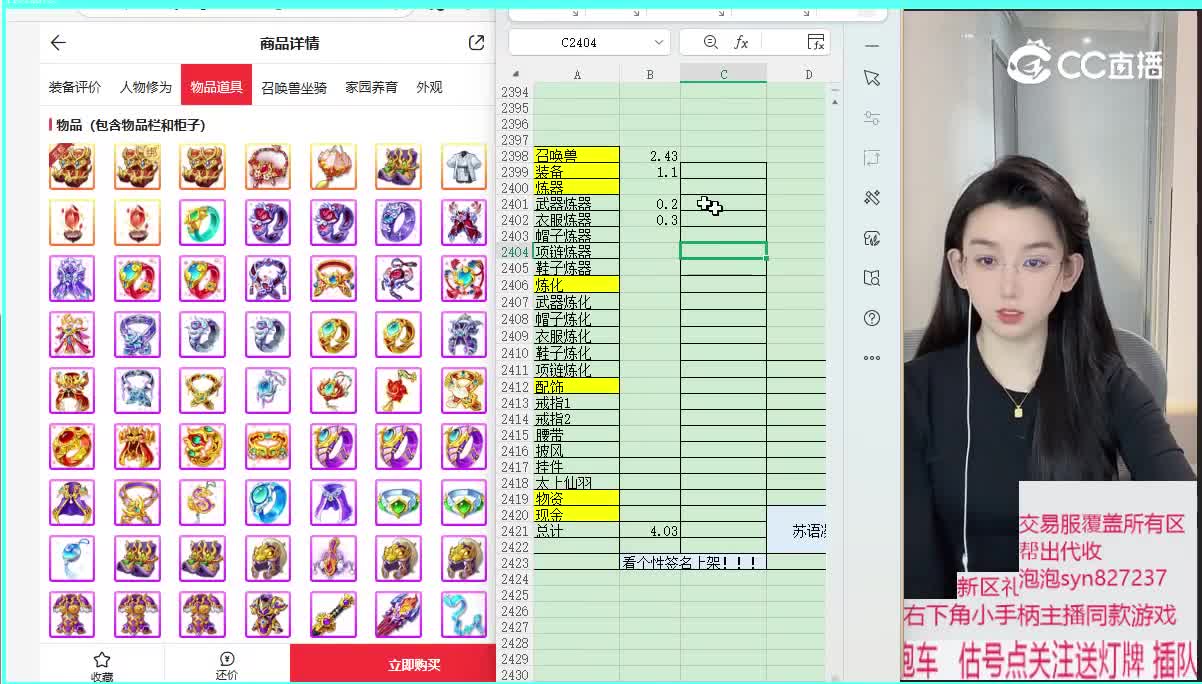The image size is (1202, 684).
Task: Click the leaf style icon in sidebar
Action: [x=872, y=238]
